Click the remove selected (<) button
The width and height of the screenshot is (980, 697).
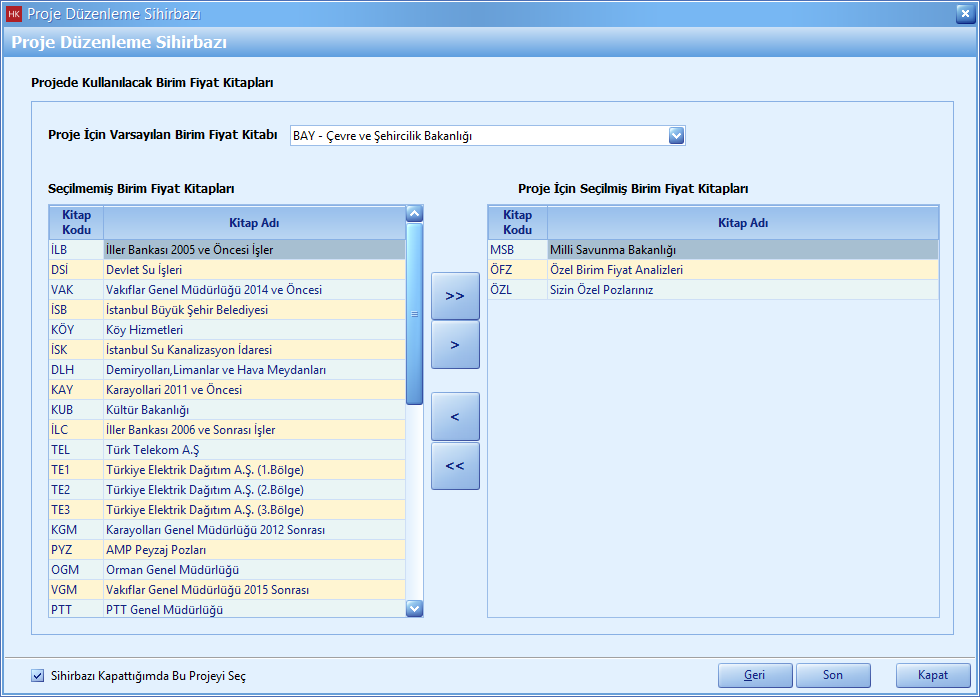click(x=455, y=416)
